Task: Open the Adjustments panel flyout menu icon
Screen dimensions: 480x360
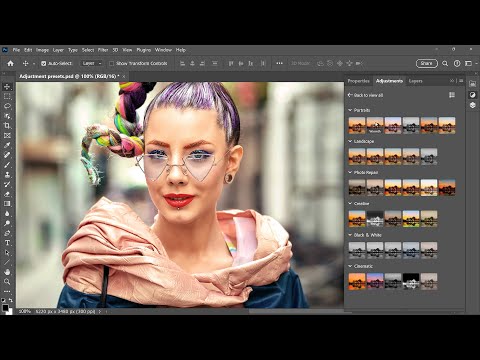Action: [461, 81]
